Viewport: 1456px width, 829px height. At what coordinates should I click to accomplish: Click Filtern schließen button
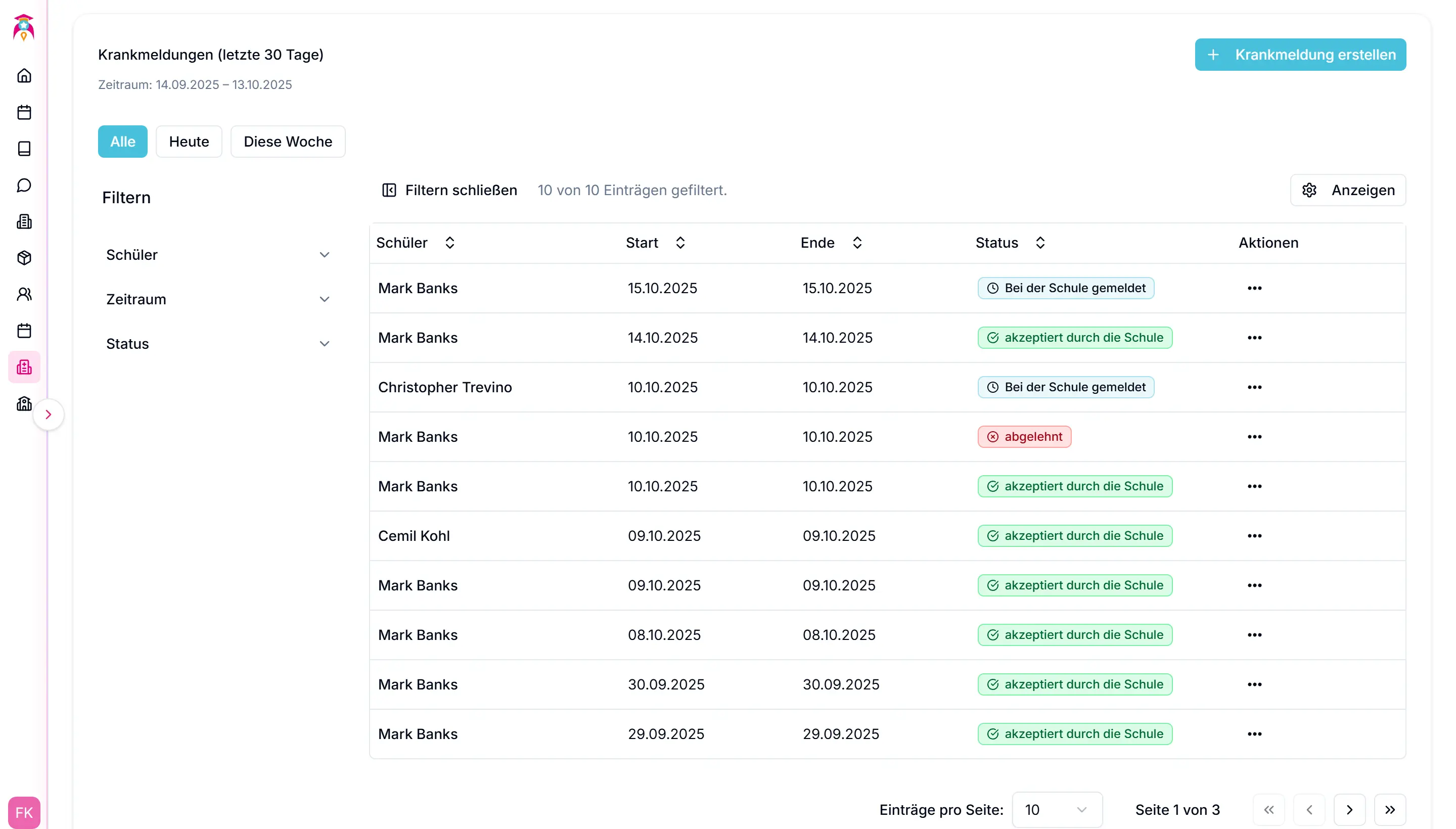449,190
